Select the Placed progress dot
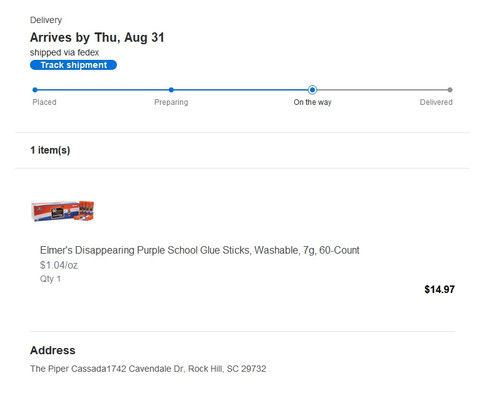The image size is (500, 416). point(35,90)
